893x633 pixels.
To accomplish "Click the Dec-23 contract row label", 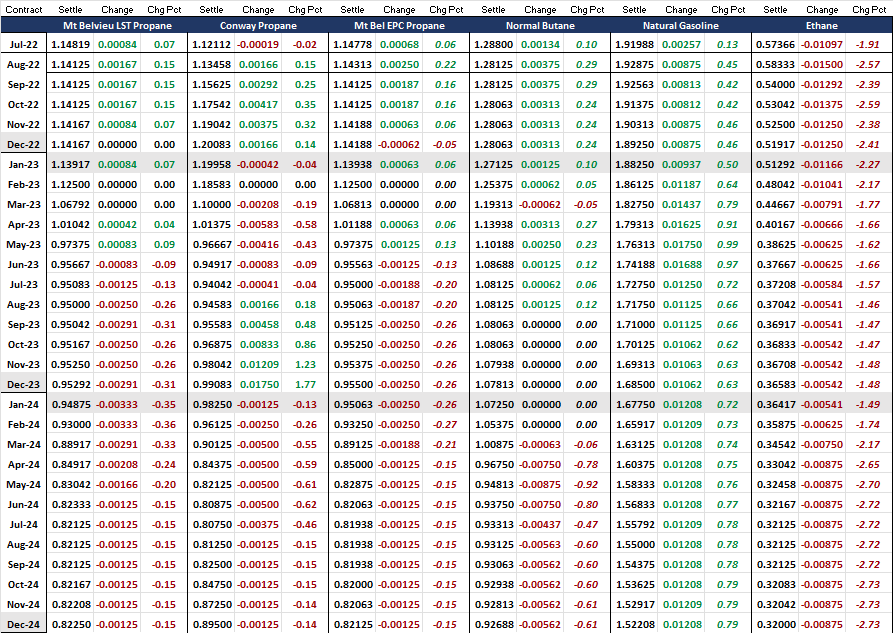I will click(x=23, y=385).
